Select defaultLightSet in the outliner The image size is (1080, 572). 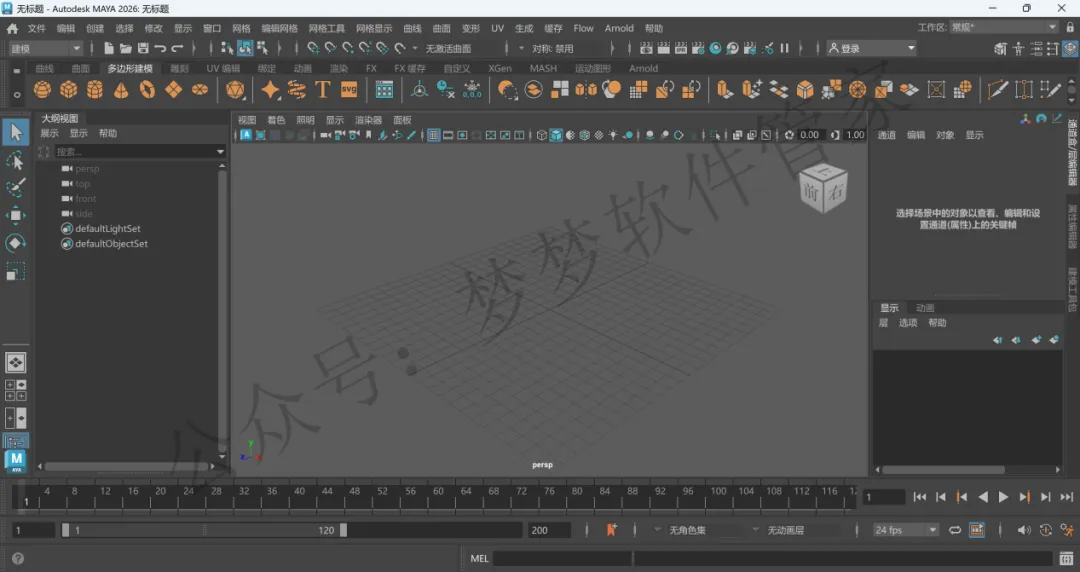107,228
